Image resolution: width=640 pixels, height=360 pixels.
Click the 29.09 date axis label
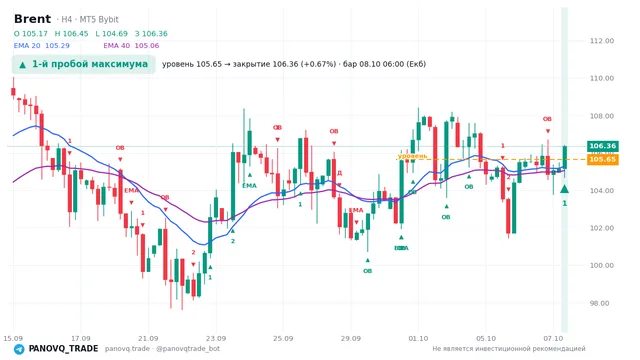351,338
